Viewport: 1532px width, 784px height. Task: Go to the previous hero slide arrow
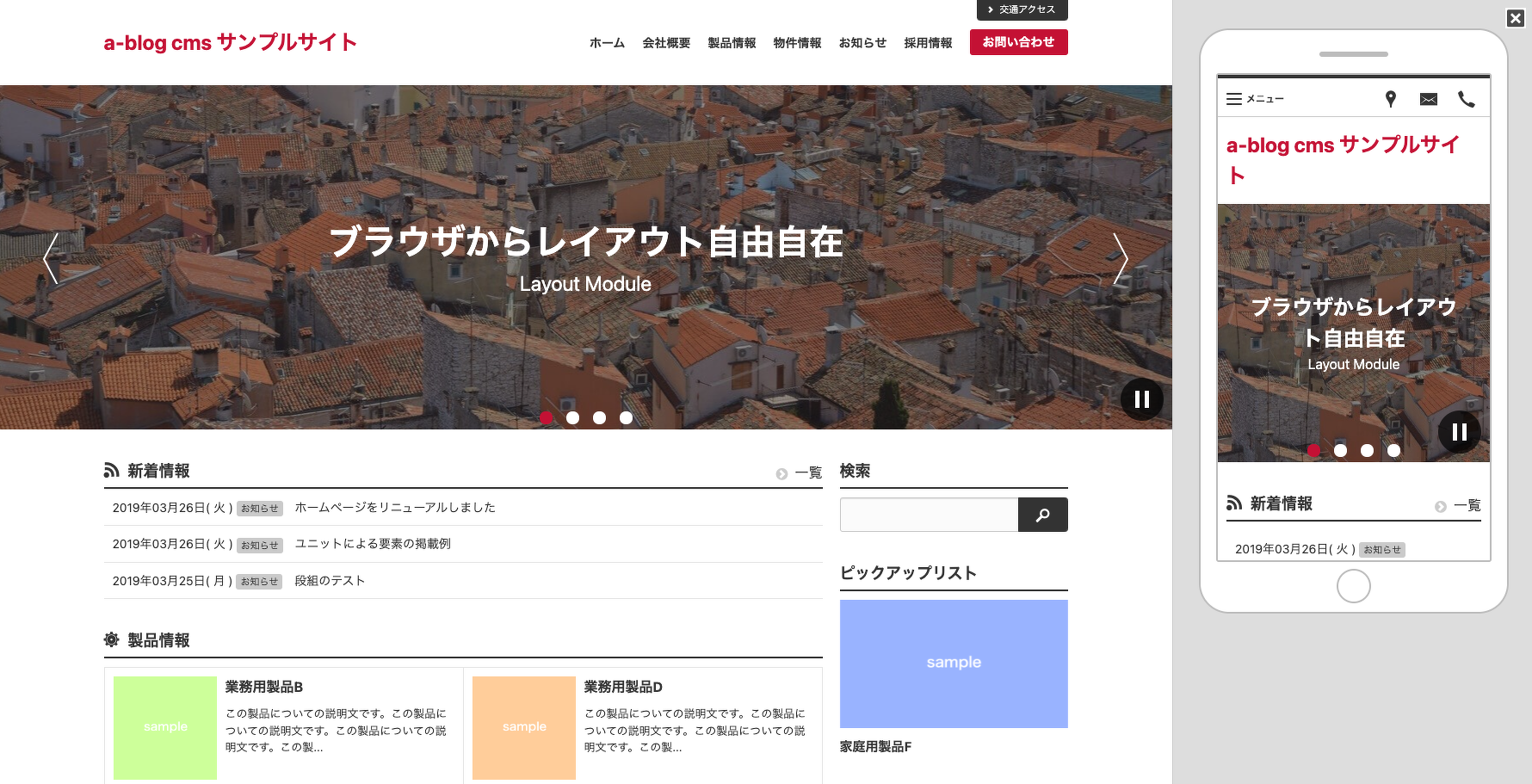click(x=52, y=258)
